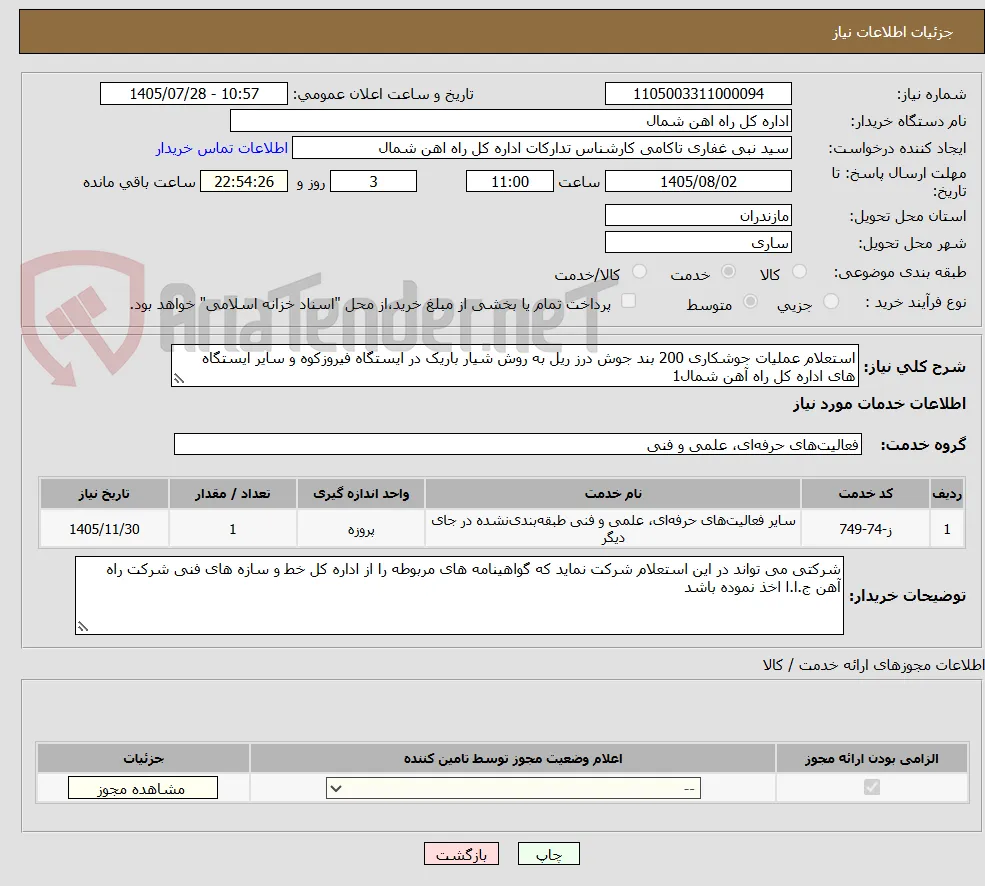
Task: Click the buyer name field اداره کل راه اهن شمال
Action: (511, 121)
